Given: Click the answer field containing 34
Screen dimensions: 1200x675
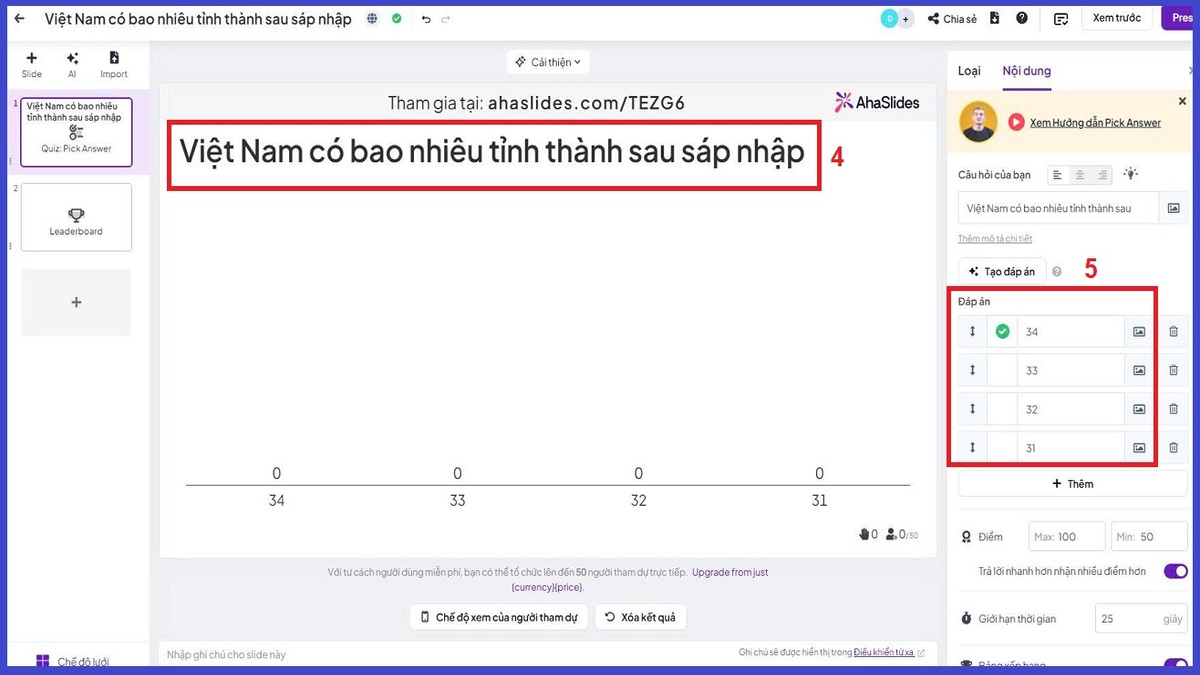Looking at the screenshot, I should click(x=1071, y=331).
